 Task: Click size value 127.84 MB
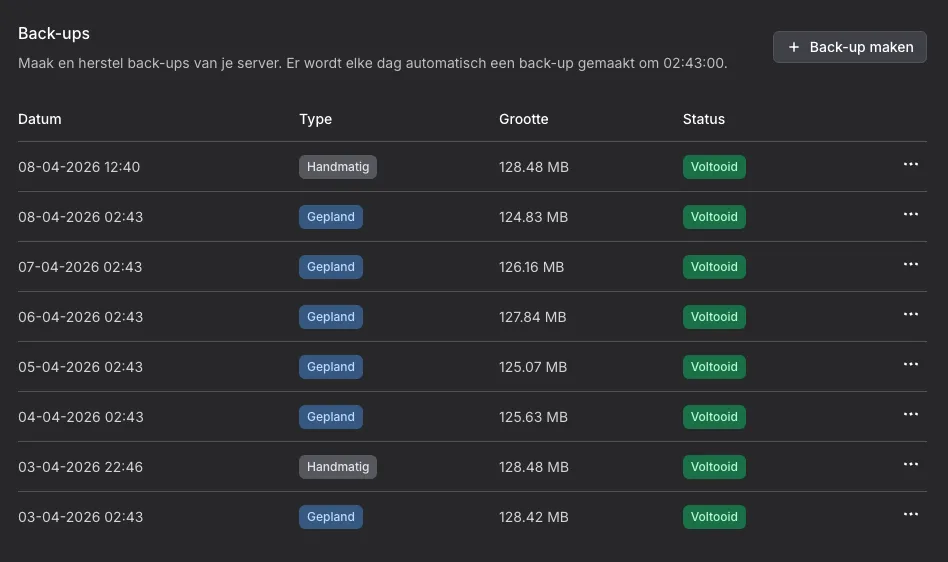[x=533, y=317]
